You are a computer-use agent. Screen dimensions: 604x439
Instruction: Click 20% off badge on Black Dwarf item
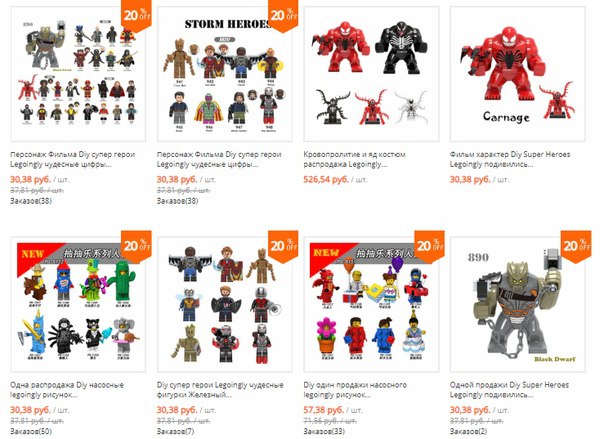click(x=576, y=246)
